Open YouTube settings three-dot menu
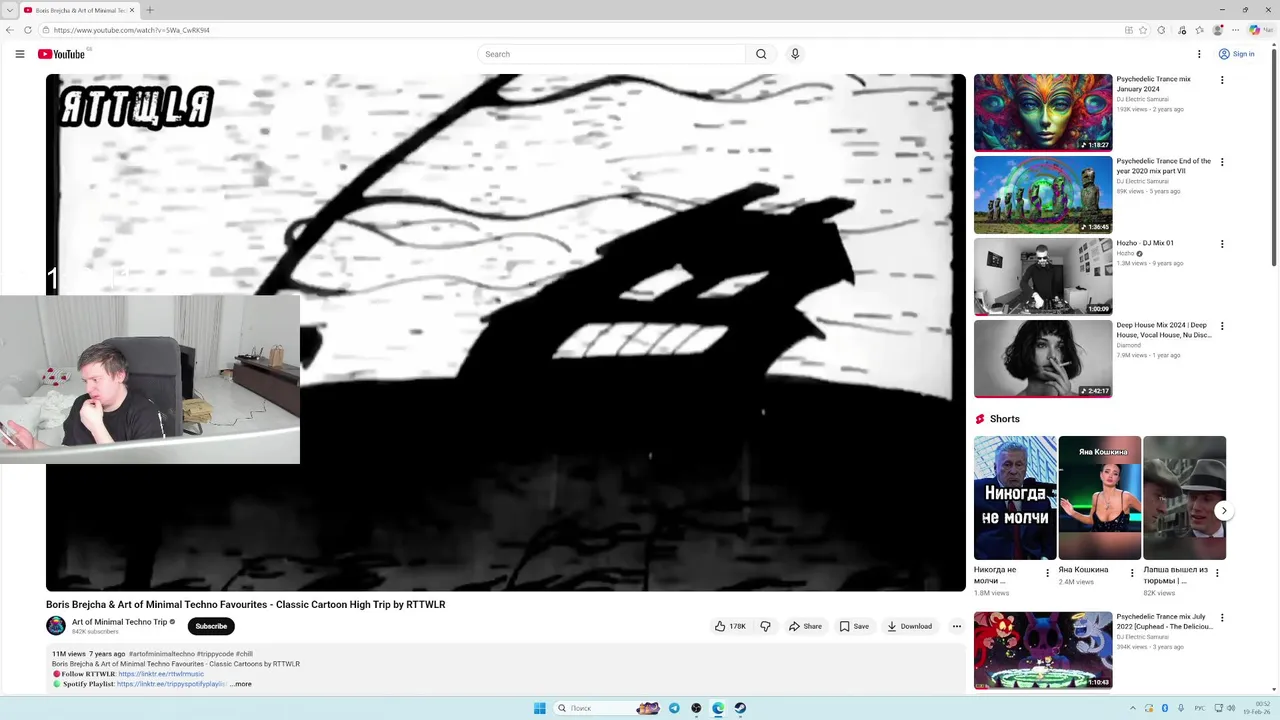 1199,54
